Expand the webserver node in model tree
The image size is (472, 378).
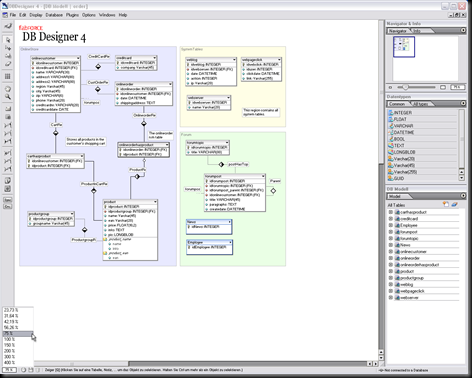(391, 298)
